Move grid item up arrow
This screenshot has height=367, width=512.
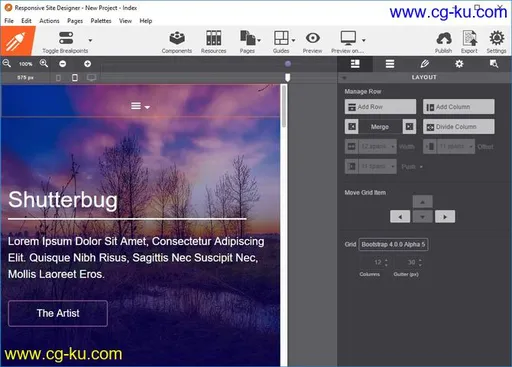[x=422, y=202]
